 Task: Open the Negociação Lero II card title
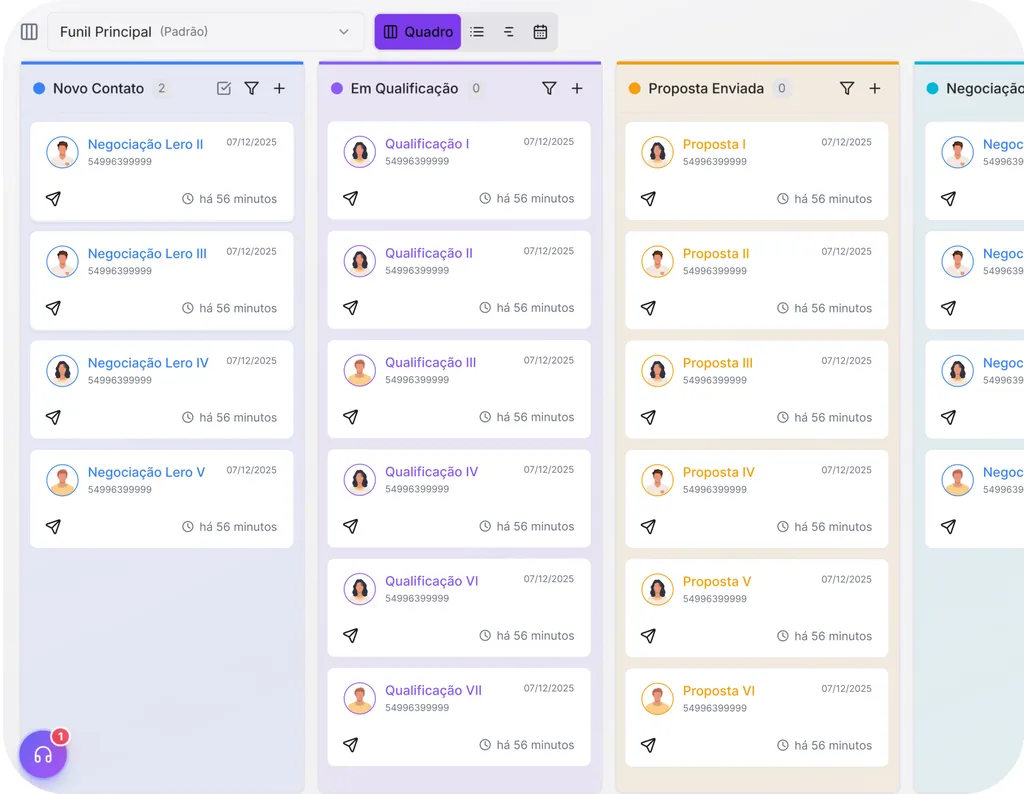coord(146,144)
